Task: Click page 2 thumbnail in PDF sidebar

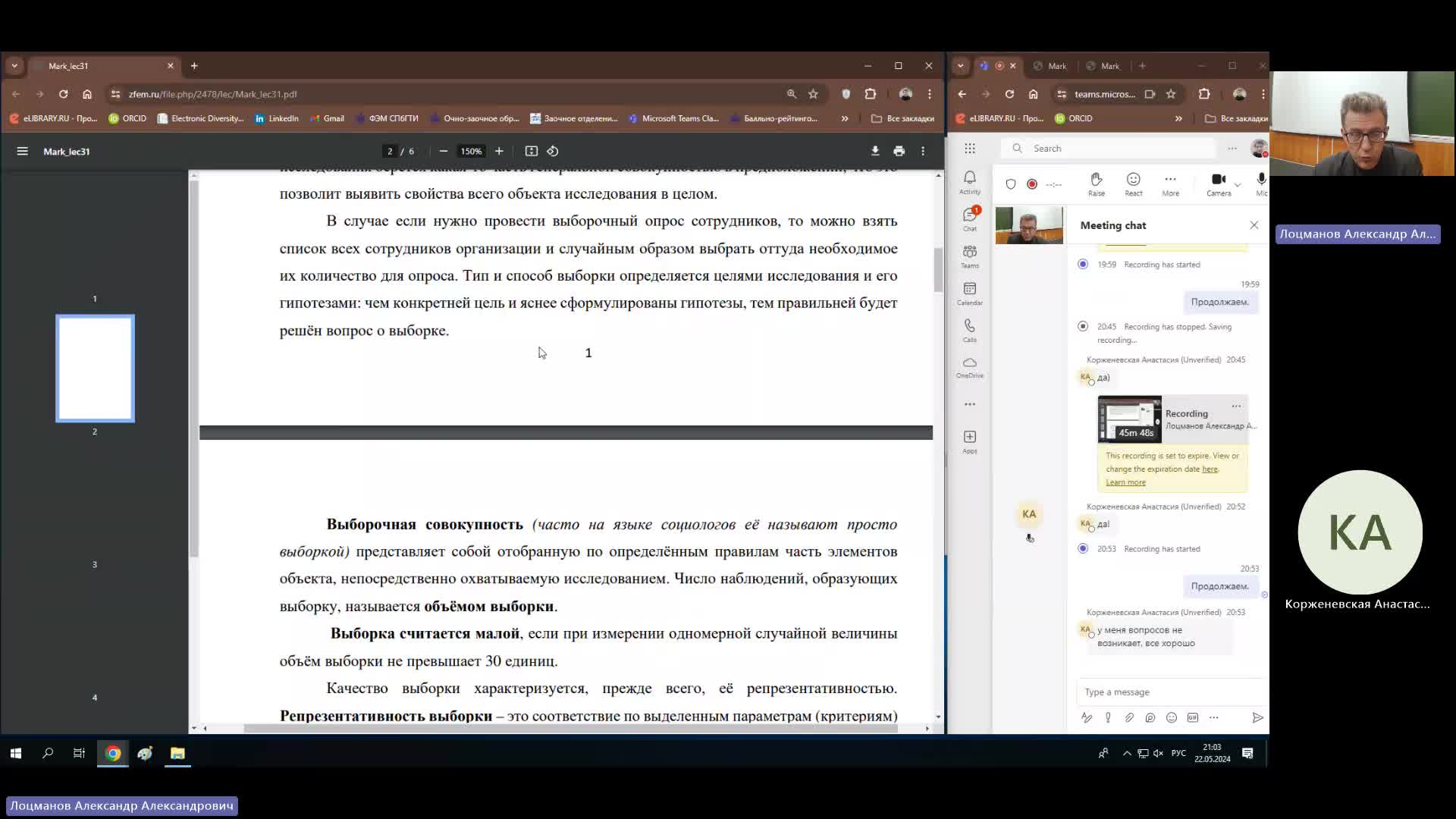Action: (x=95, y=369)
